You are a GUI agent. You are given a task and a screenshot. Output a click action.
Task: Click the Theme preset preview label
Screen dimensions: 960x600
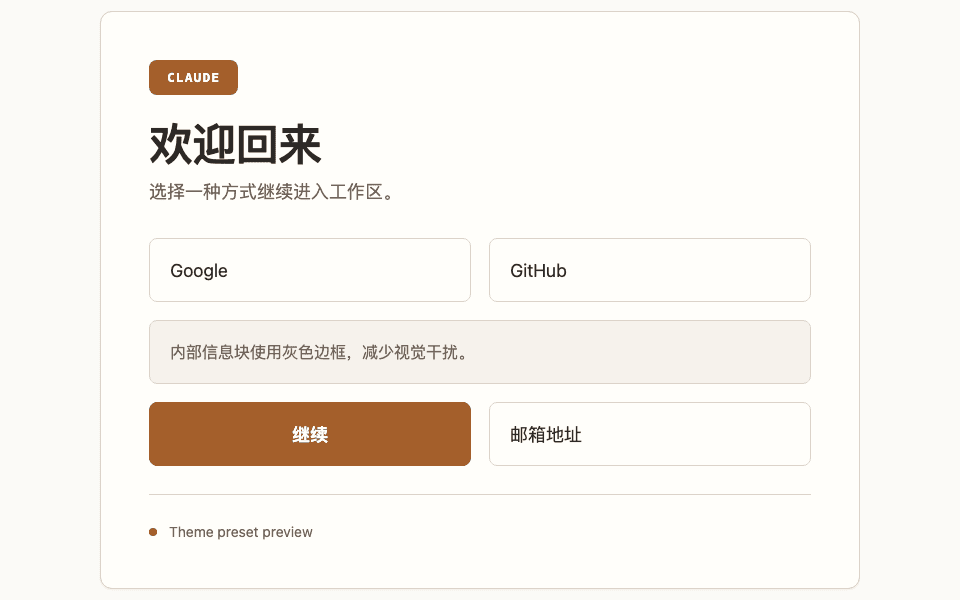point(241,532)
